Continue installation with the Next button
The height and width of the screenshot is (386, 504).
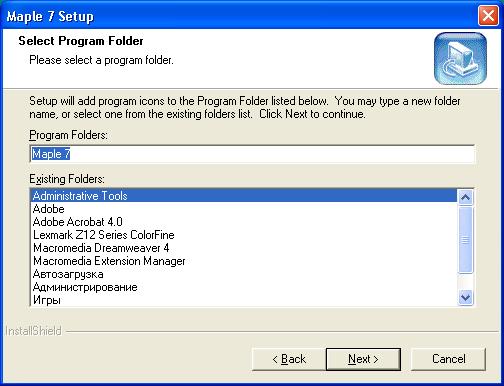click(x=363, y=359)
